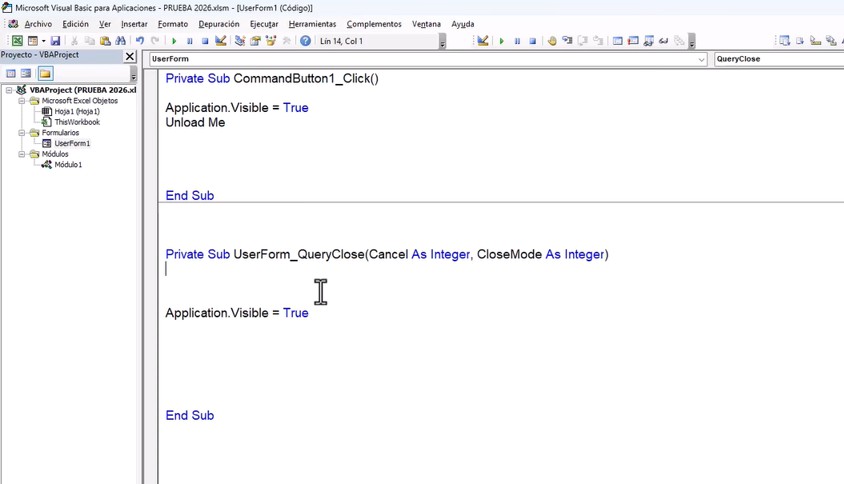Collapse the Formularios folder
Screen dimensions: 844x484
22,133
